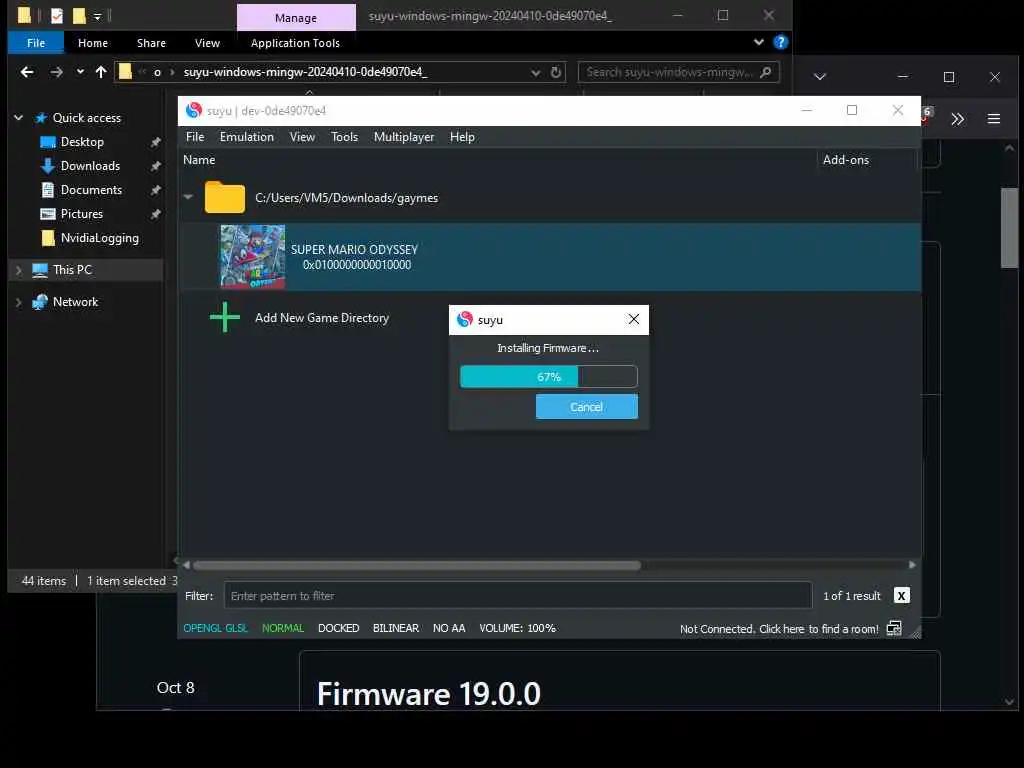This screenshot has height=768, width=1024.
Task: Refresh the File Explorer folder
Action: pos(556,72)
